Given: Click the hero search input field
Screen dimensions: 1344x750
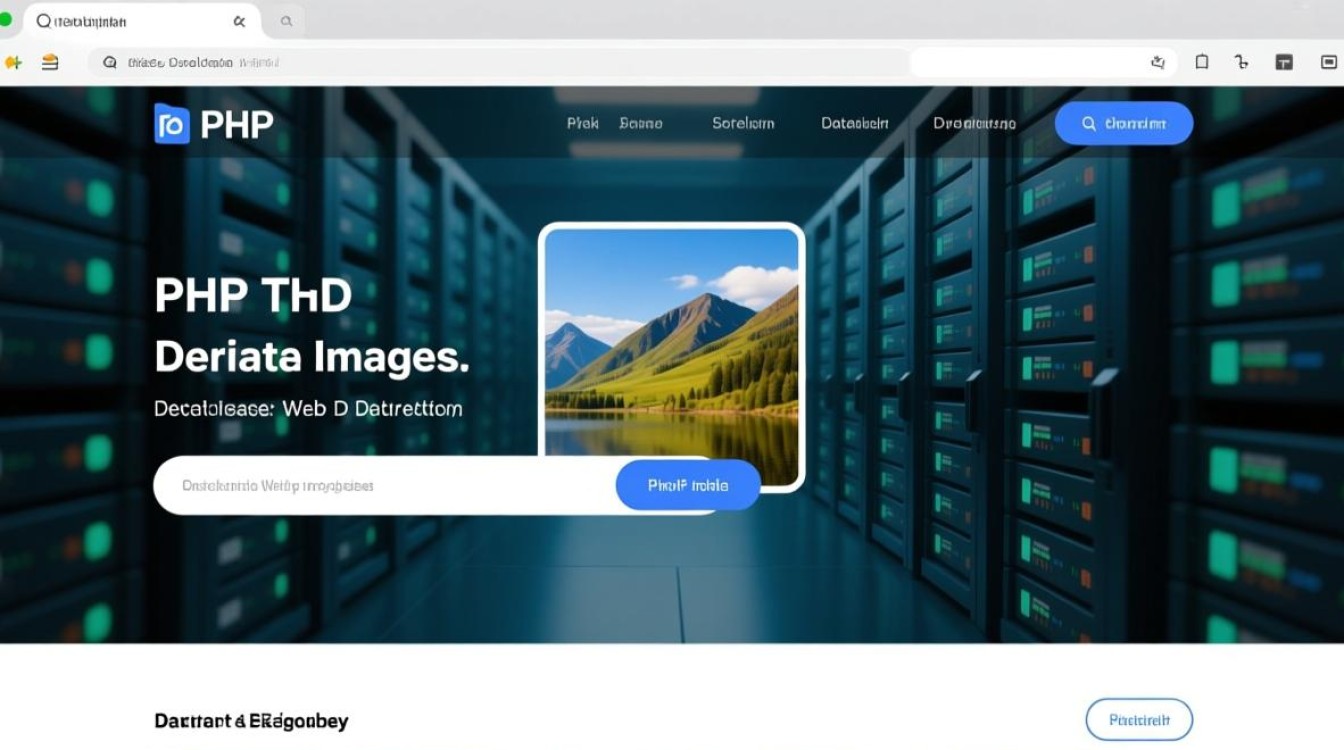Looking at the screenshot, I should [380, 486].
